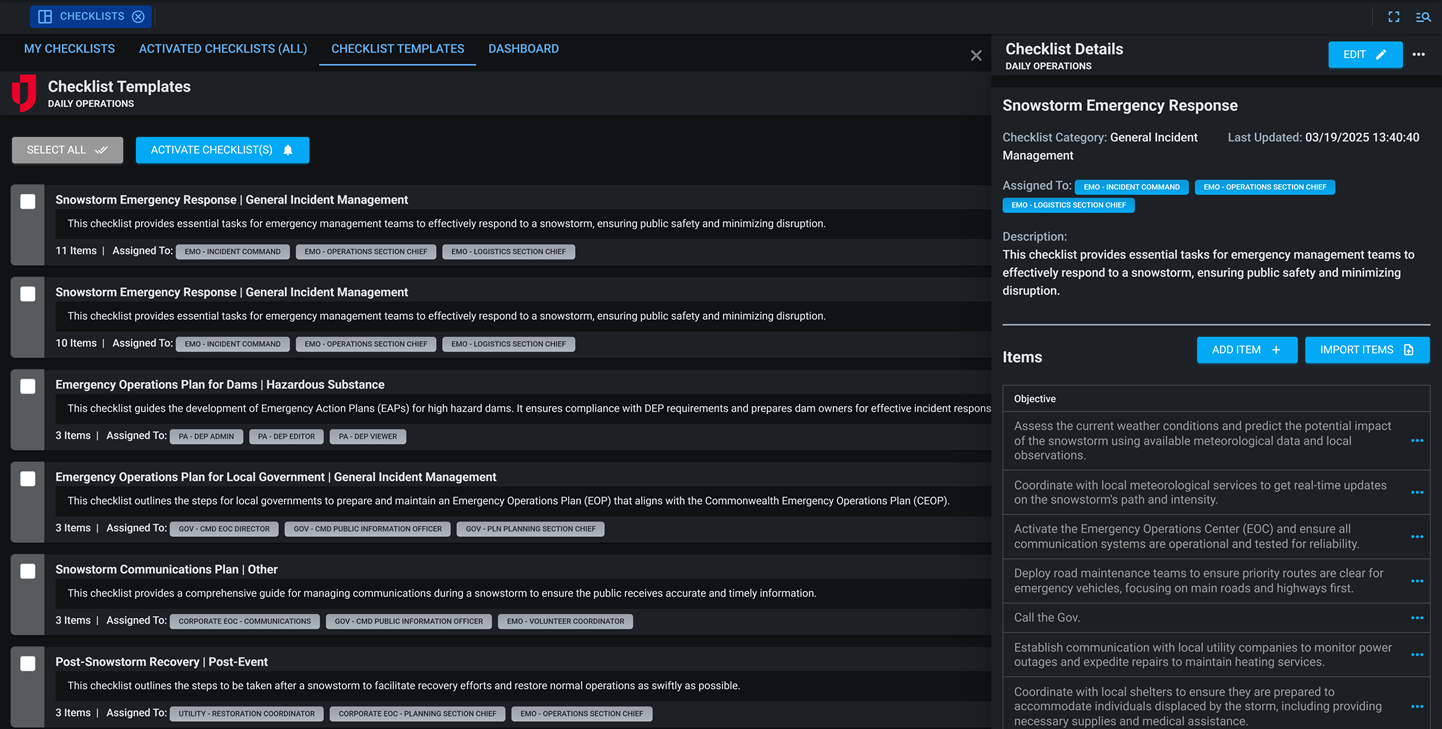The width and height of the screenshot is (1442, 729).
Task: Open the options menu for Call the Gov item
Action: pos(1417,617)
